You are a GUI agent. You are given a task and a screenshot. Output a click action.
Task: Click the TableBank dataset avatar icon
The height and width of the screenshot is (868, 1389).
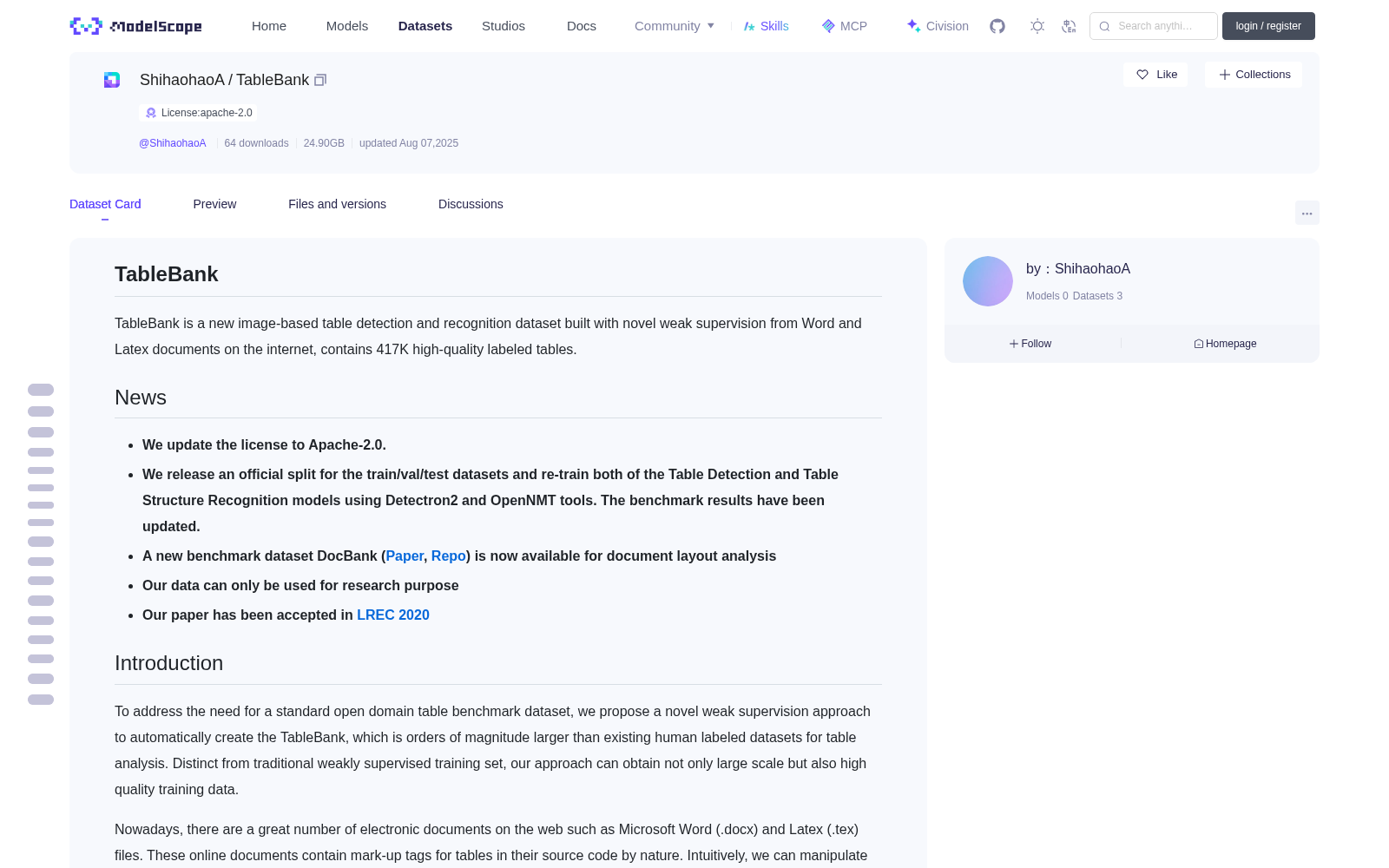112,80
